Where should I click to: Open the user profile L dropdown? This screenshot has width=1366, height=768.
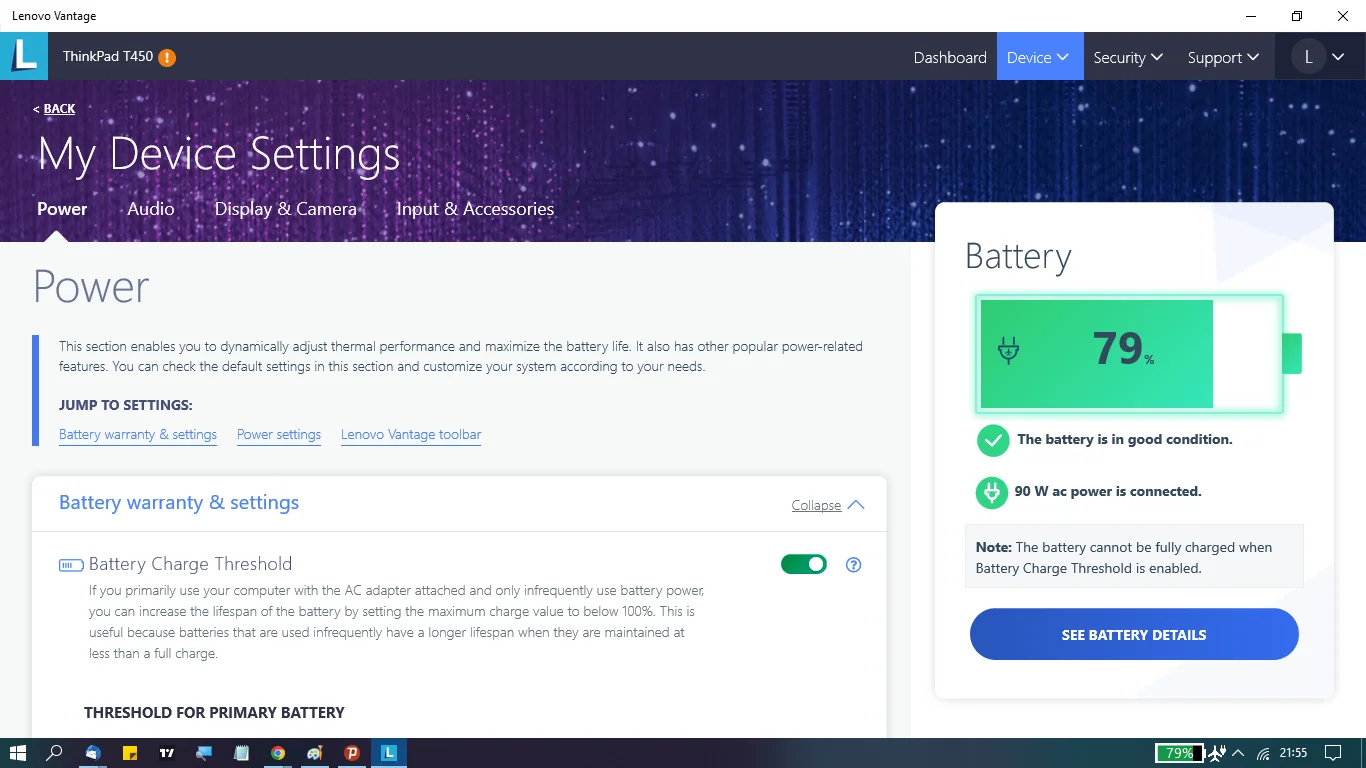point(1320,57)
